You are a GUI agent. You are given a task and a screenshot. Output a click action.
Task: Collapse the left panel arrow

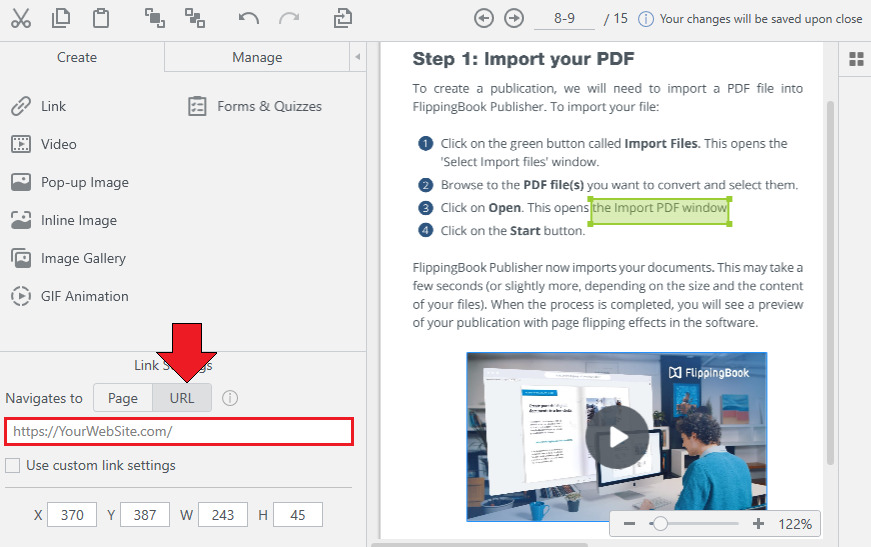click(x=358, y=57)
